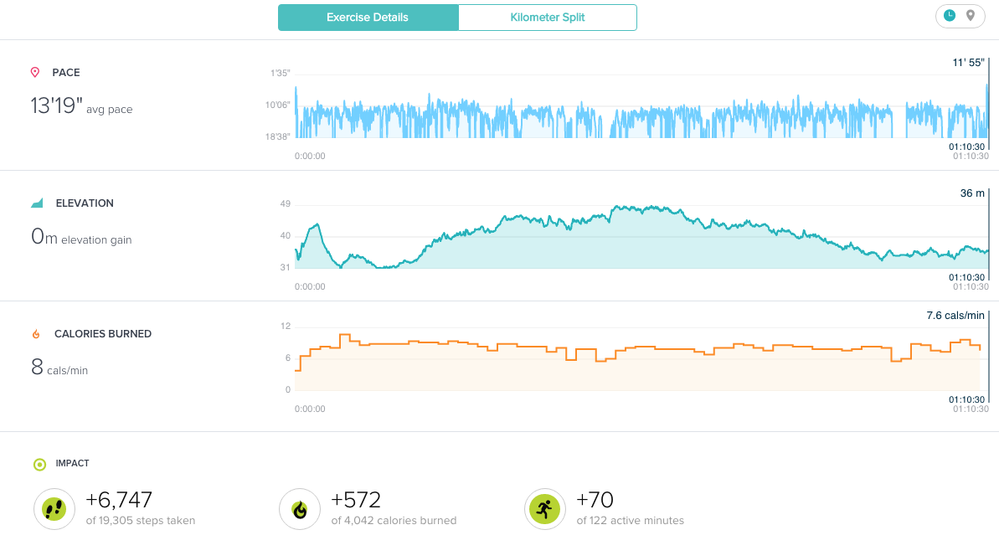The height and width of the screenshot is (540, 999).
Task: Select the Exercise Details tab
Action: 367,18
